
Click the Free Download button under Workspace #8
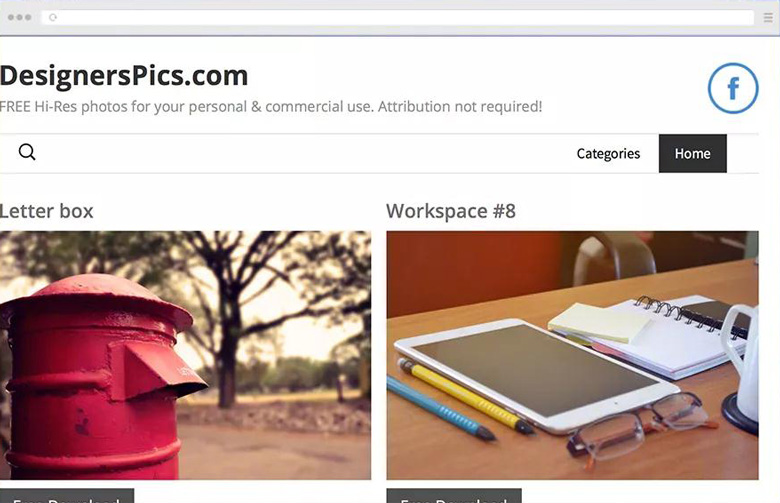coord(454,496)
